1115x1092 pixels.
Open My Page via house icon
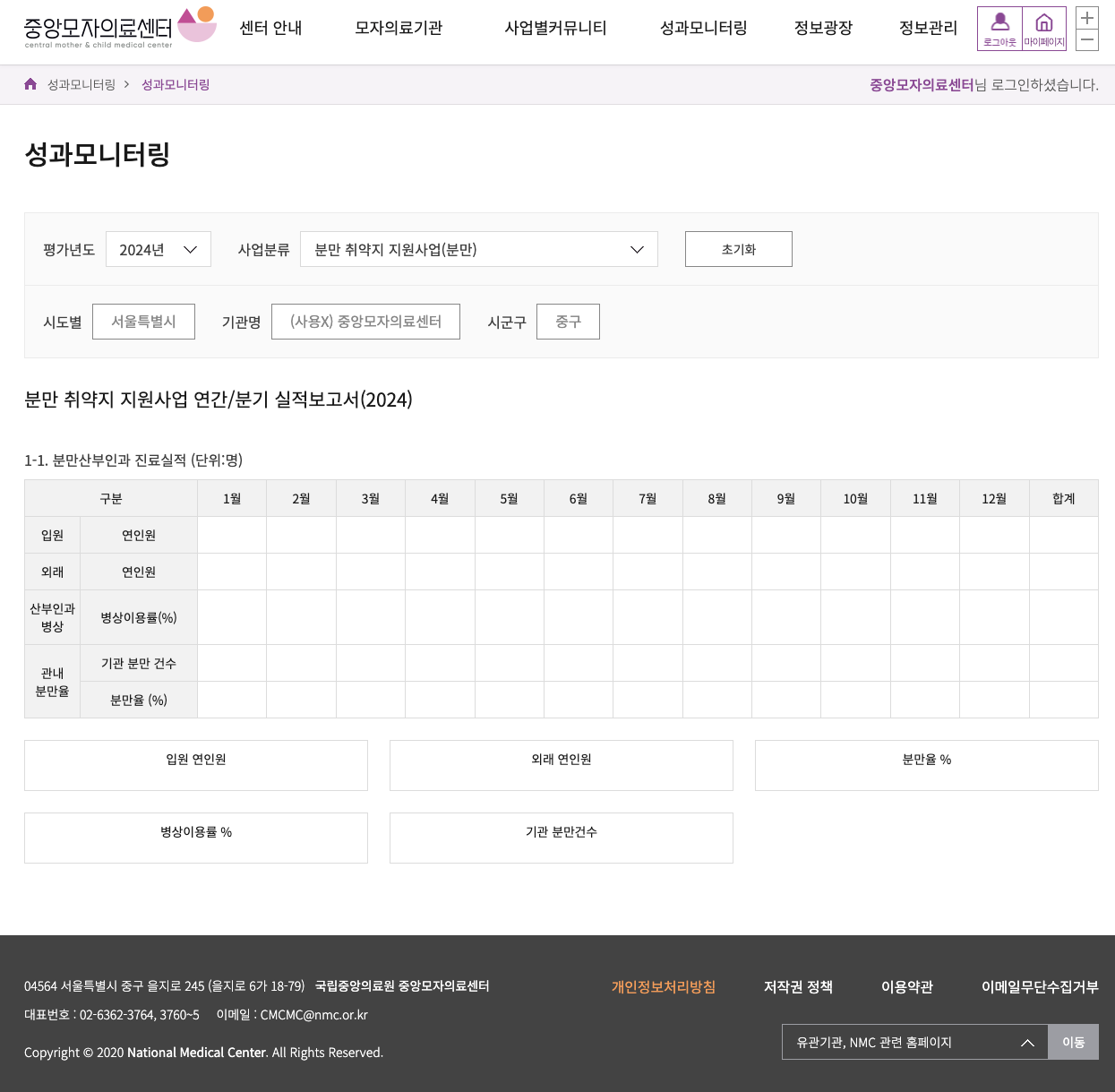pos(1044,28)
